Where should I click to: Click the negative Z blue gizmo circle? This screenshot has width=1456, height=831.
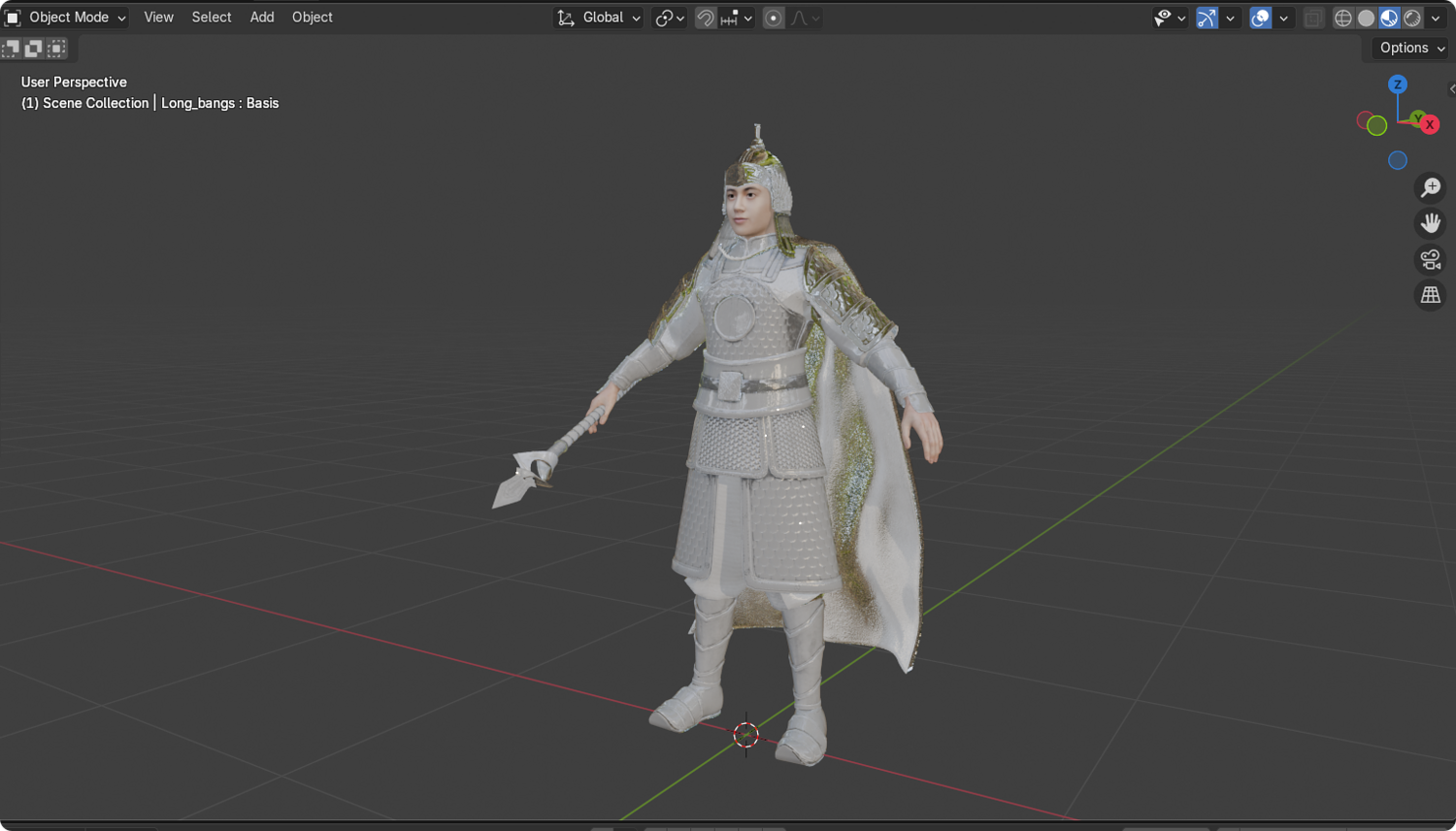1398,160
